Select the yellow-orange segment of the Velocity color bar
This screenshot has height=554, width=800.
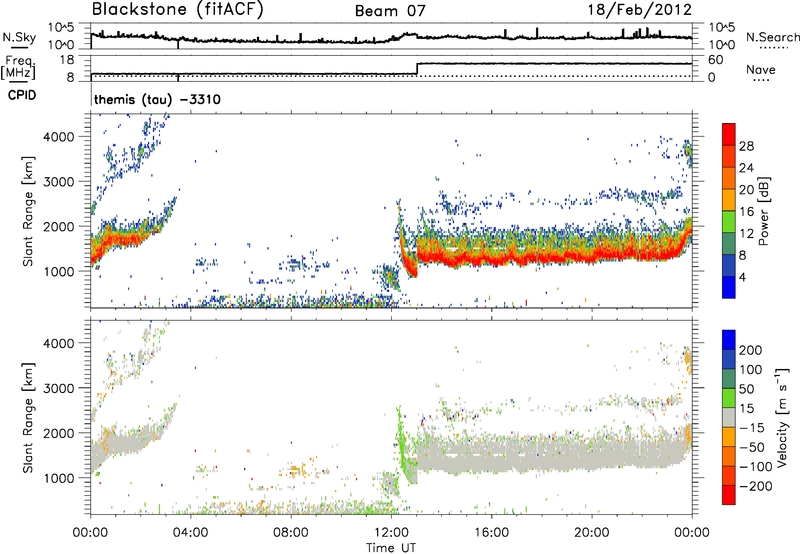click(x=729, y=437)
